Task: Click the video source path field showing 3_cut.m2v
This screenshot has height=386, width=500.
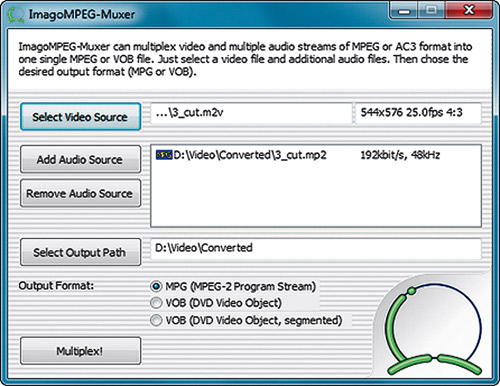Action: pyautogui.click(x=251, y=113)
